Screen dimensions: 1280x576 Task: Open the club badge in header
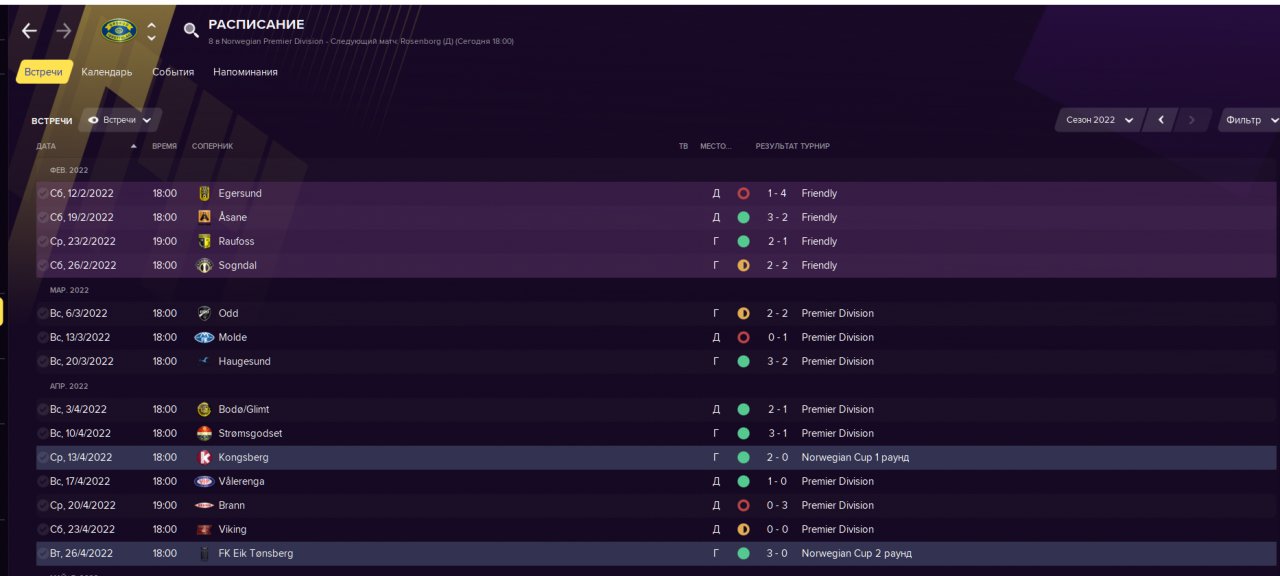(119, 31)
